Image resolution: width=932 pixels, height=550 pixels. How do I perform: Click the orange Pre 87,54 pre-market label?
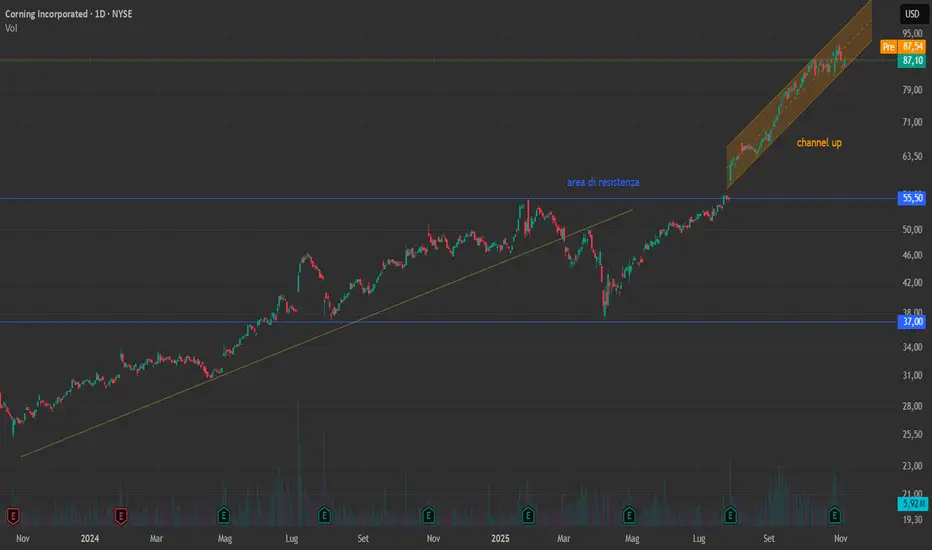coord(903,46)
